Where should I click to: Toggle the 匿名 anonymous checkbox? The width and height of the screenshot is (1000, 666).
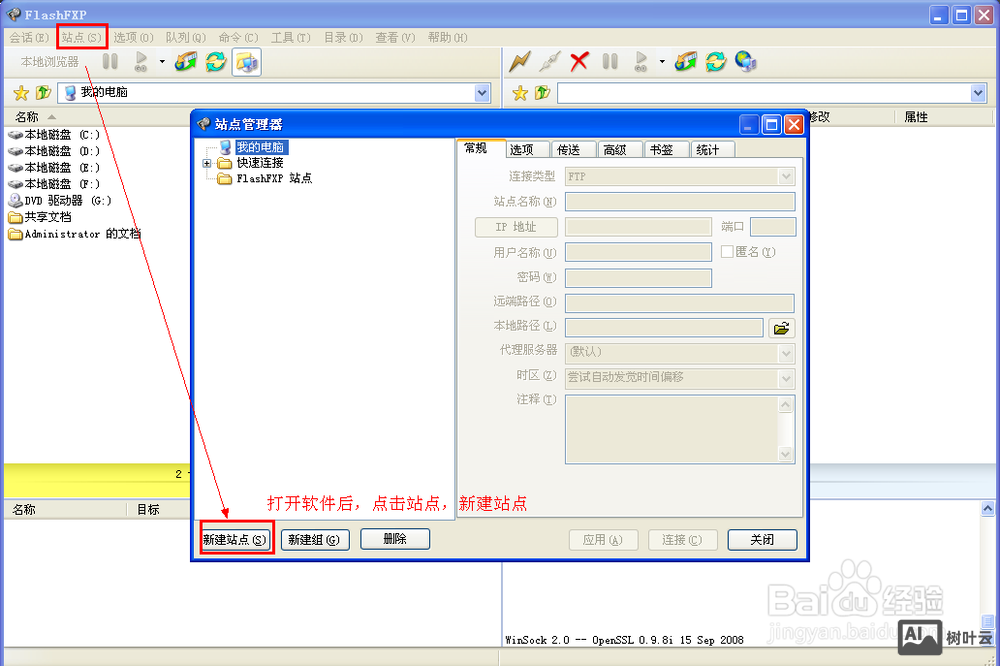click(727, 252)
